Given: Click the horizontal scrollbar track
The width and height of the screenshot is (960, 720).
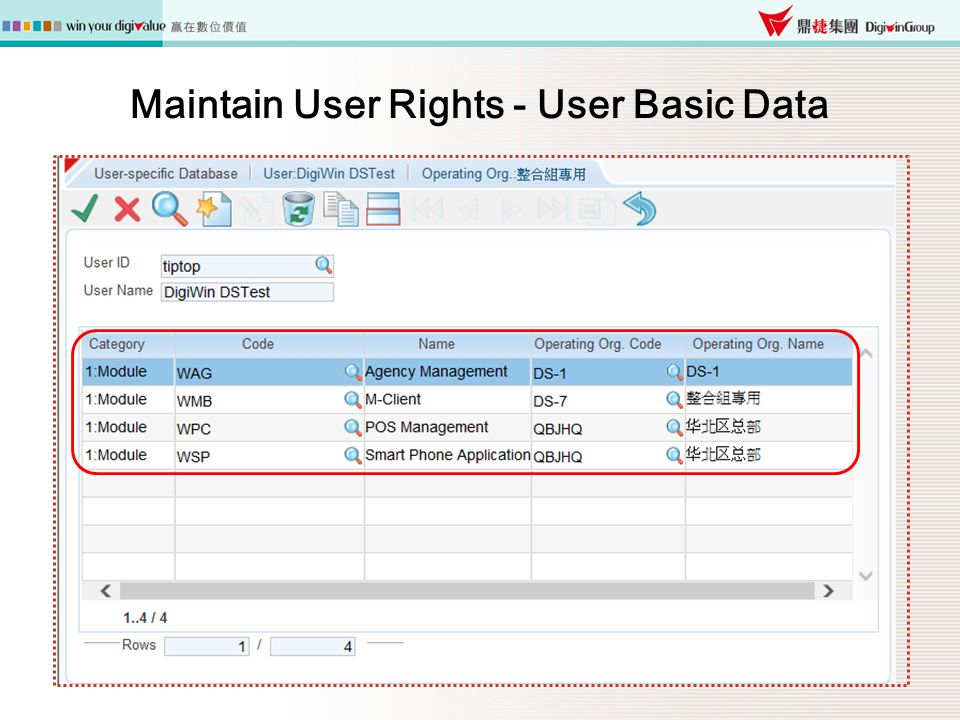Looking at the screenshot, I should pos(467,591).
